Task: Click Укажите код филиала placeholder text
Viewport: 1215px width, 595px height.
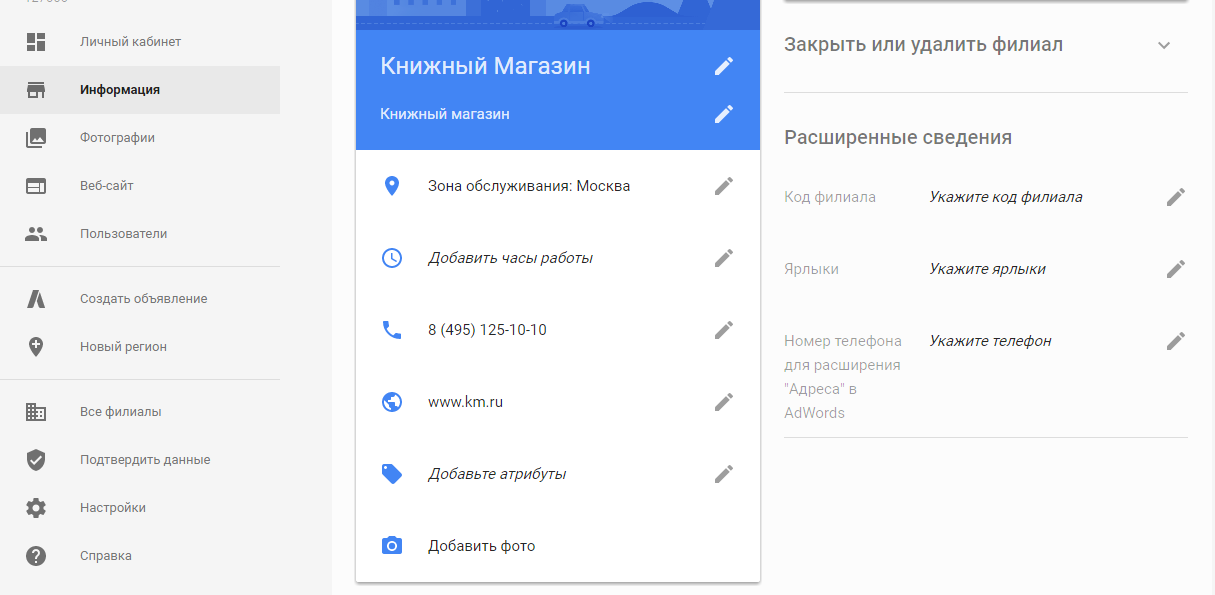Action: tap(1005, 197)
